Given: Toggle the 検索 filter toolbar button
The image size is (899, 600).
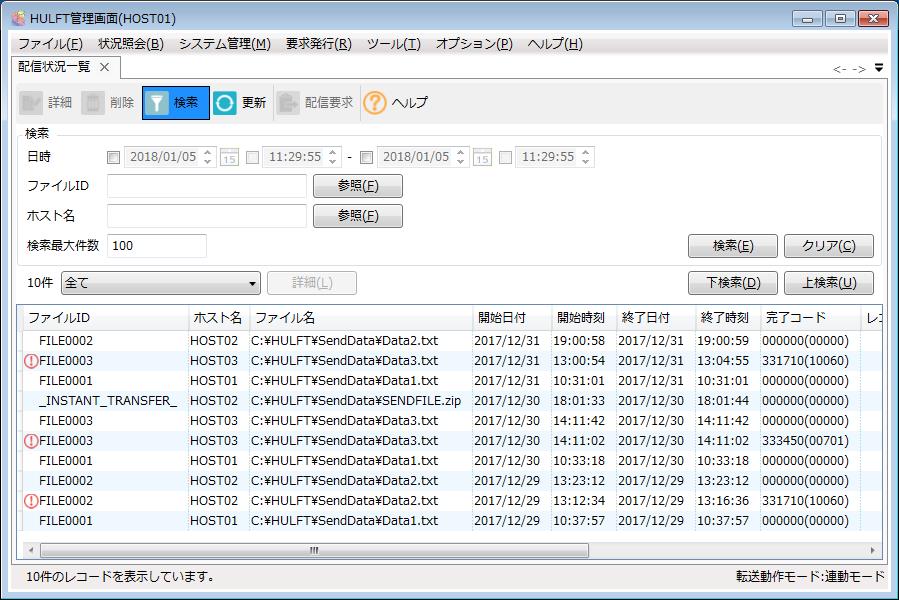Looking at the screenshot, I should pyautogui.click(x=175, y=103).
